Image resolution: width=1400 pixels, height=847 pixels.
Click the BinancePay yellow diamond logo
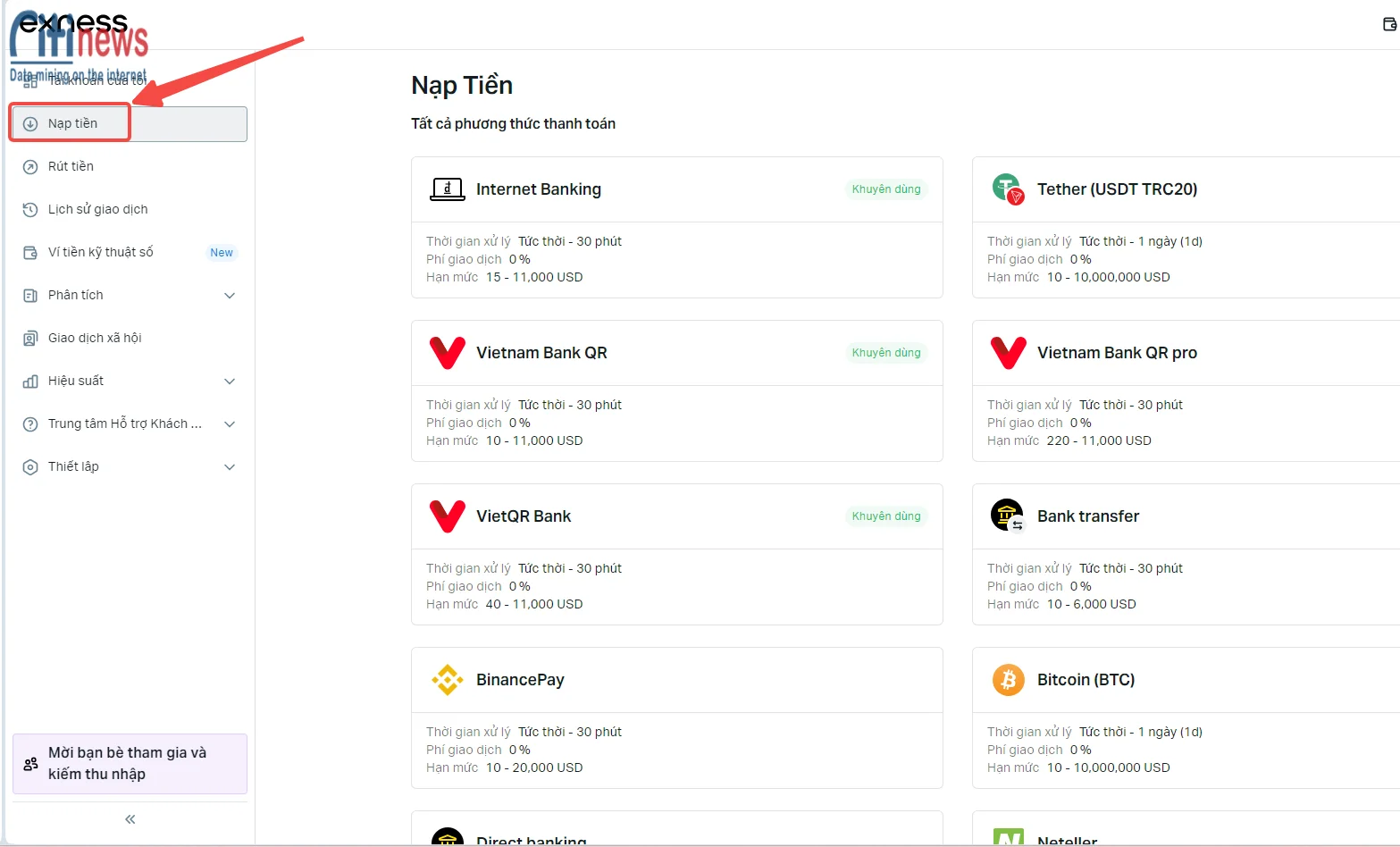(x=448, y=680)
